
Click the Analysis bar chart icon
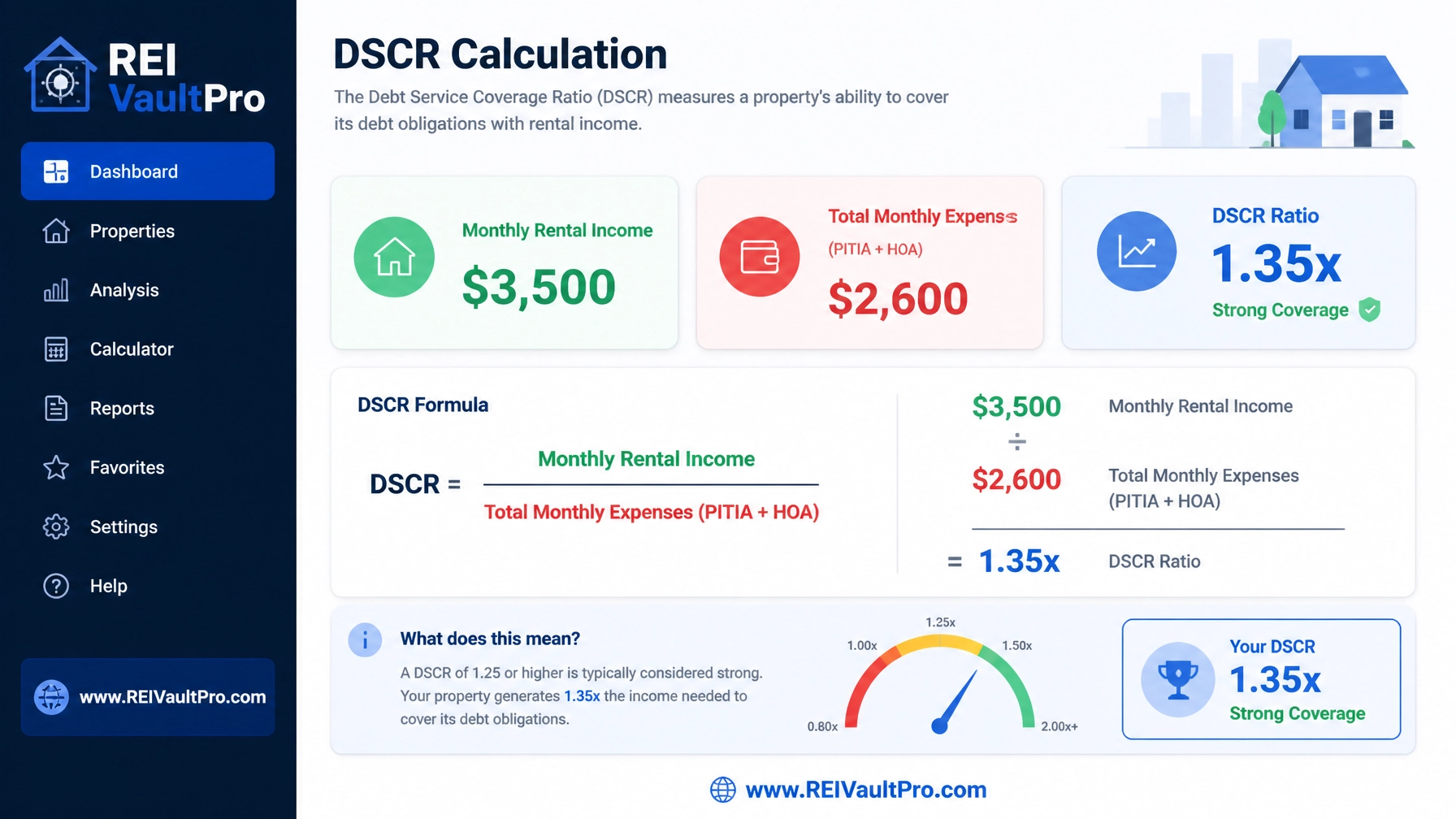point(56,290)
